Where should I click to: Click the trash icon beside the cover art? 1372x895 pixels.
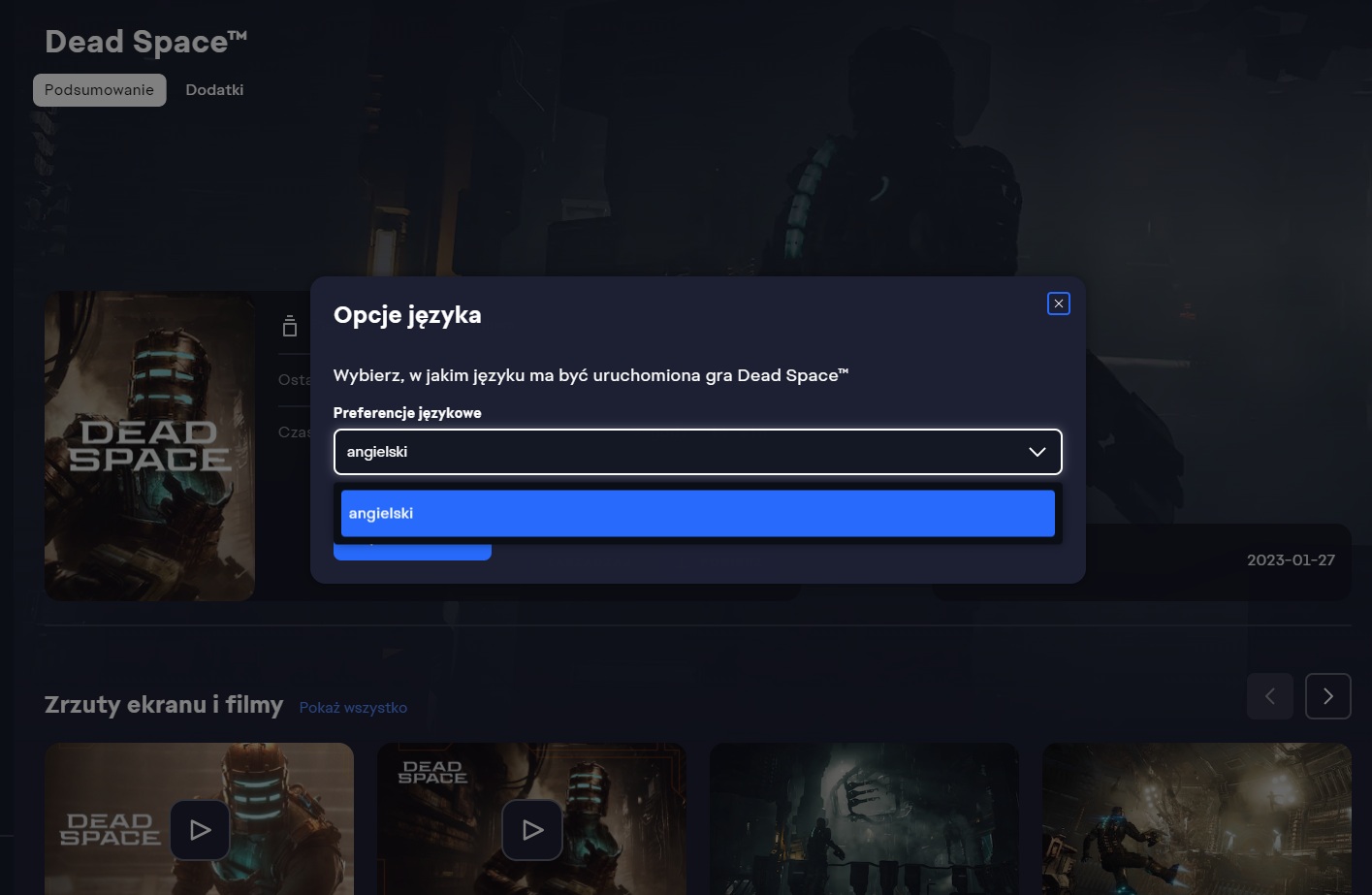pyautogui.click(x=289, y=327)
